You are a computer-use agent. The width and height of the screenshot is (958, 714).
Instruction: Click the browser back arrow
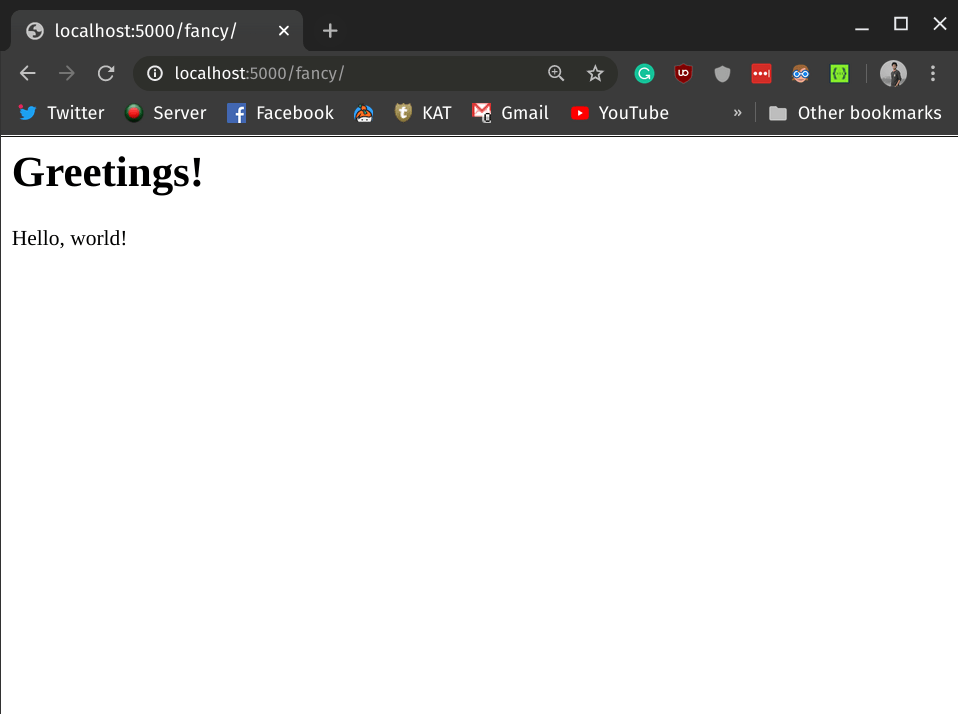coord(27,73)
